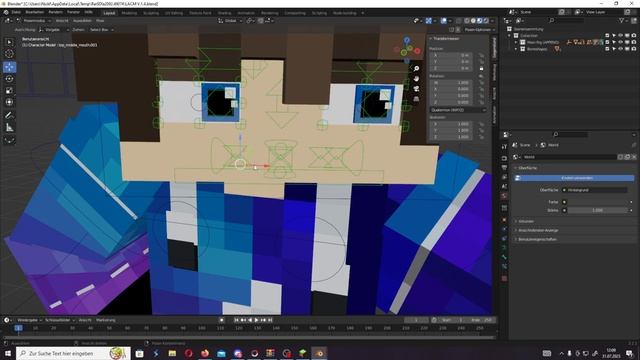Select the Rotate tool
640x360 pixels.
click(9, 79)
